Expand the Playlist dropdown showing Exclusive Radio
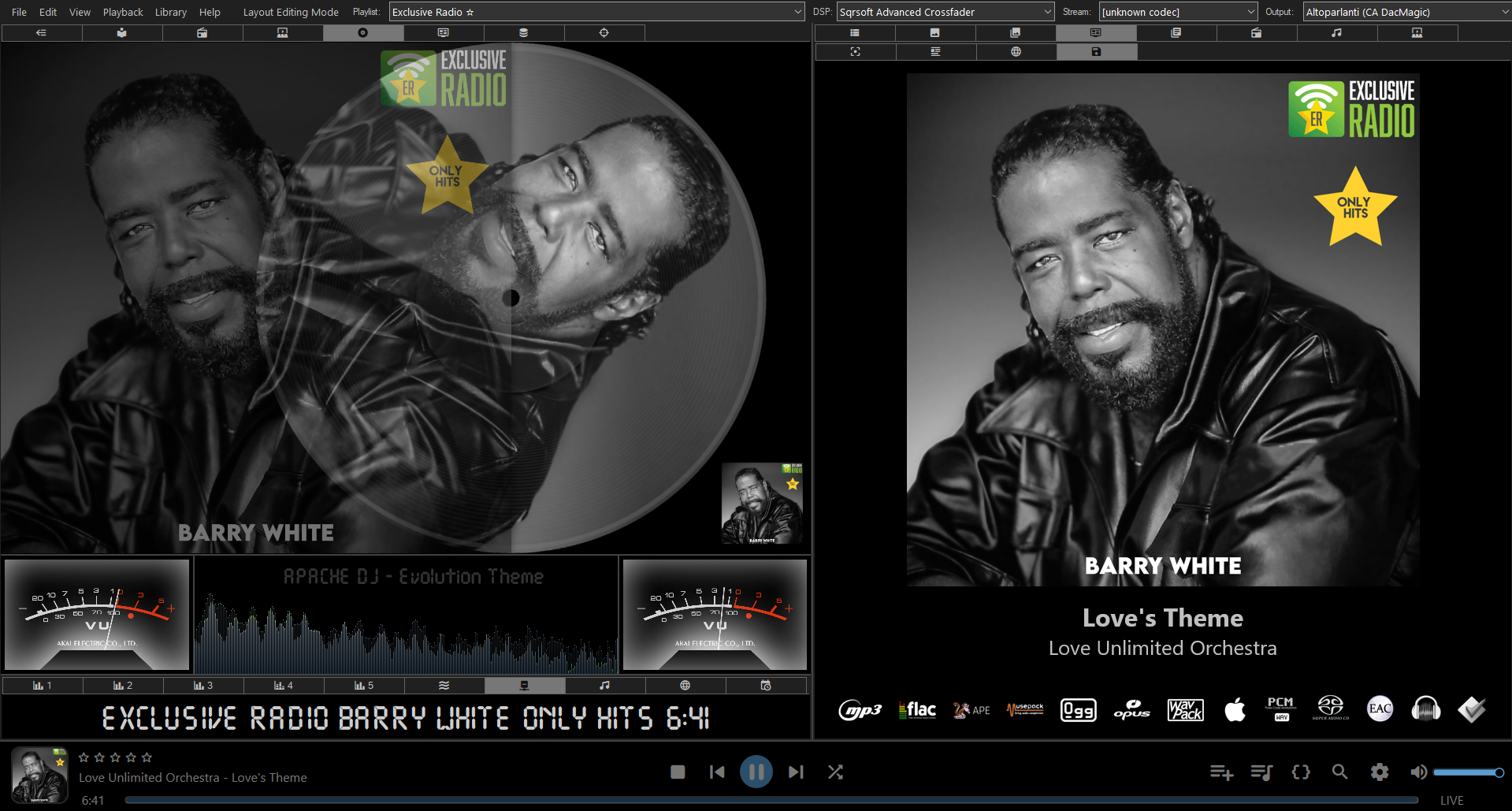The image size is (1512, 811). pyautogui.click(x=596, y=12)
